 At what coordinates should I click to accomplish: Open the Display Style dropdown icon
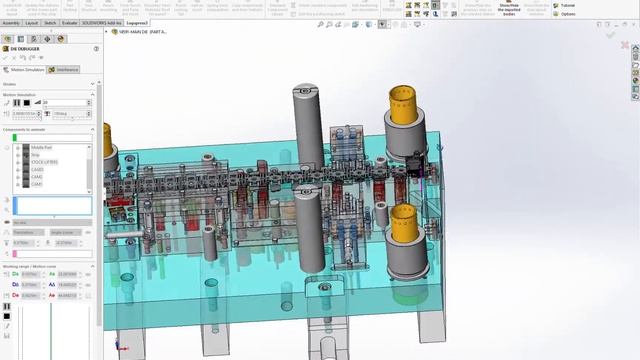tap(370, 24)
